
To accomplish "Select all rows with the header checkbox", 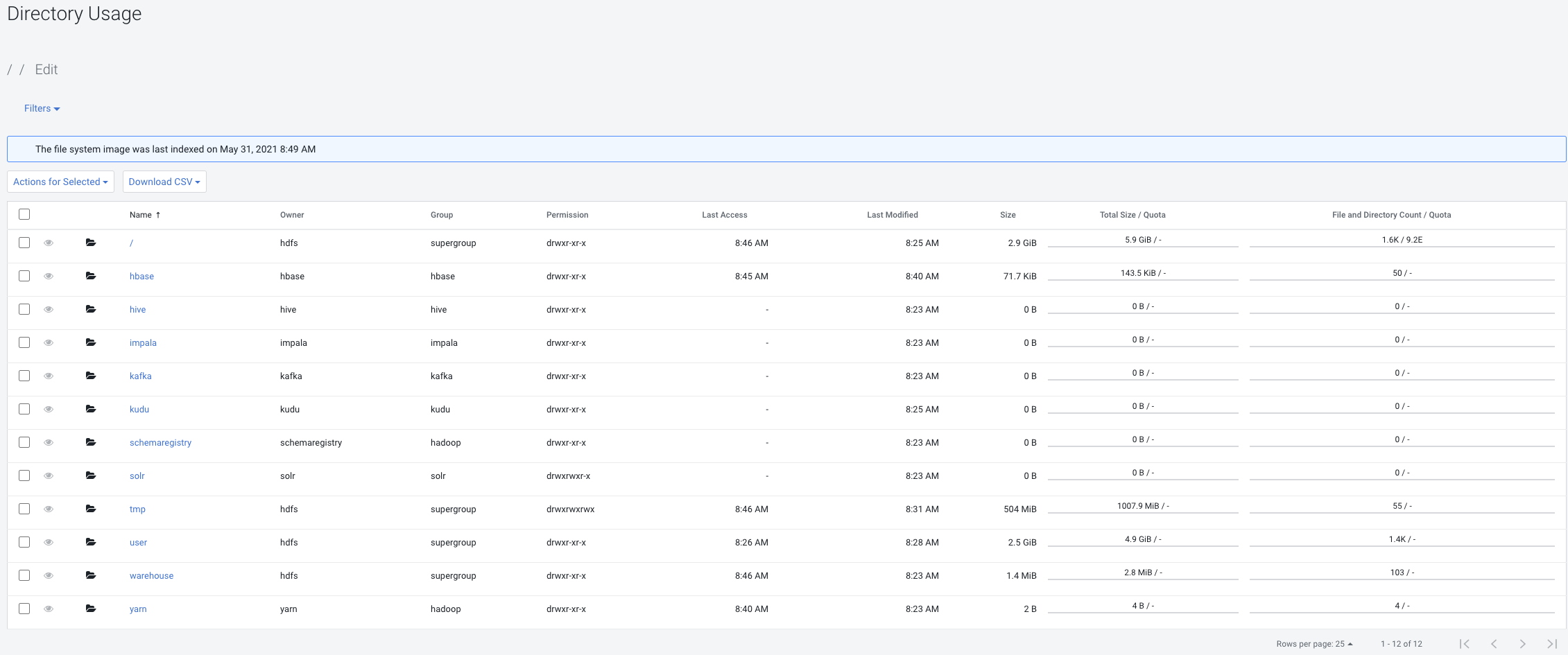I will pyautogui.click(x=24, y=214).
